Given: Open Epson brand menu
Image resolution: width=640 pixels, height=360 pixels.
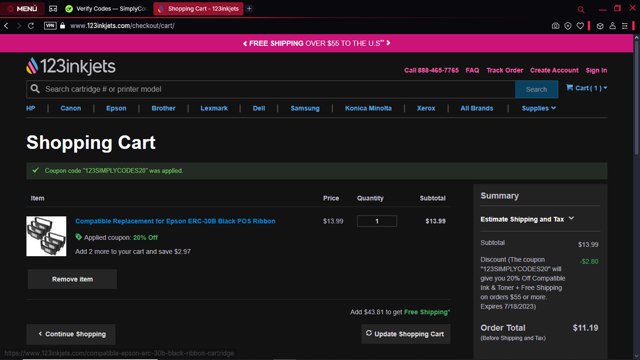Looking at the screenshot, I should tap(116, 108).
